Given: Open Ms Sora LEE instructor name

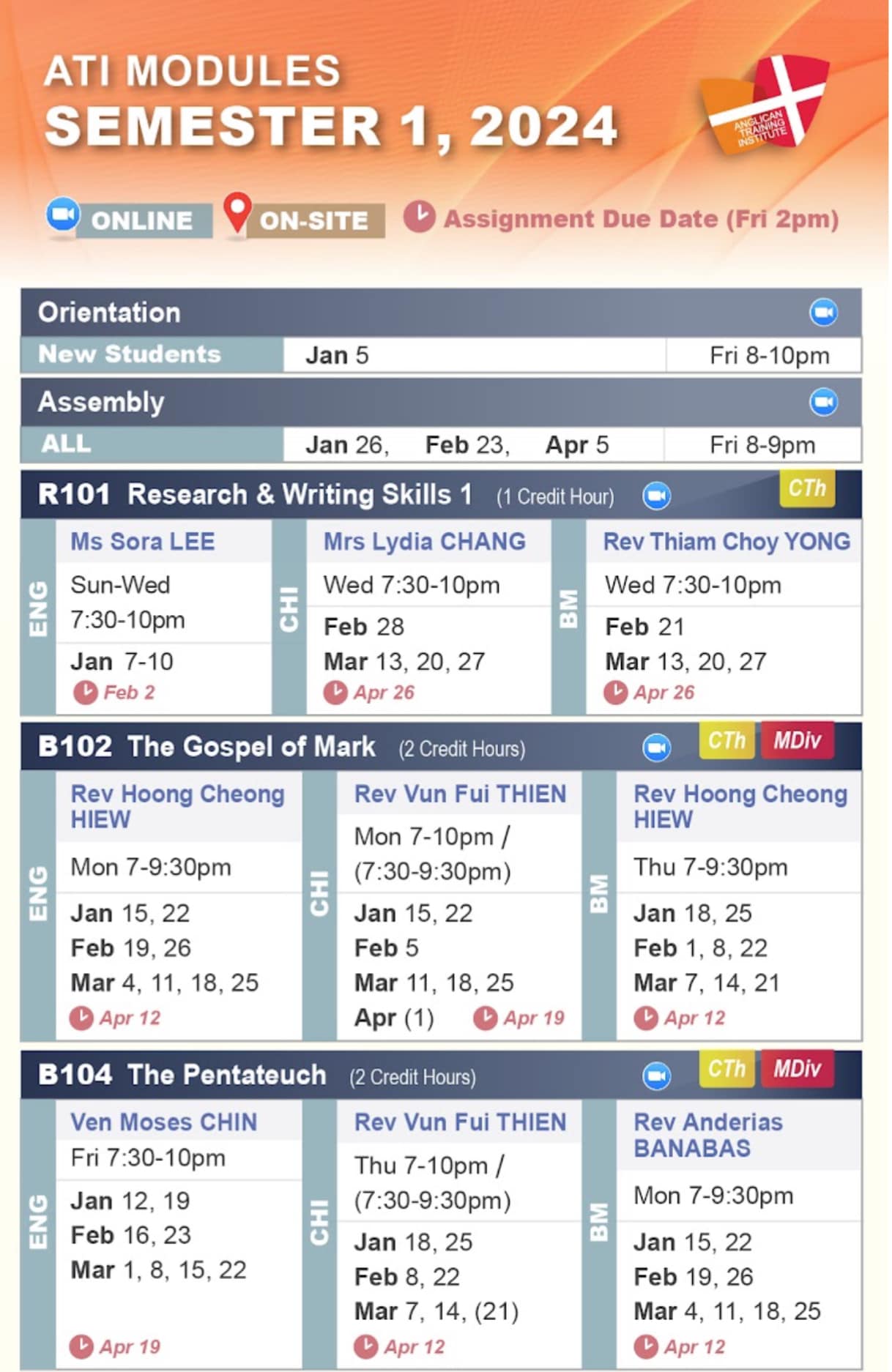Looking at the screenshot, I should 142,542.
